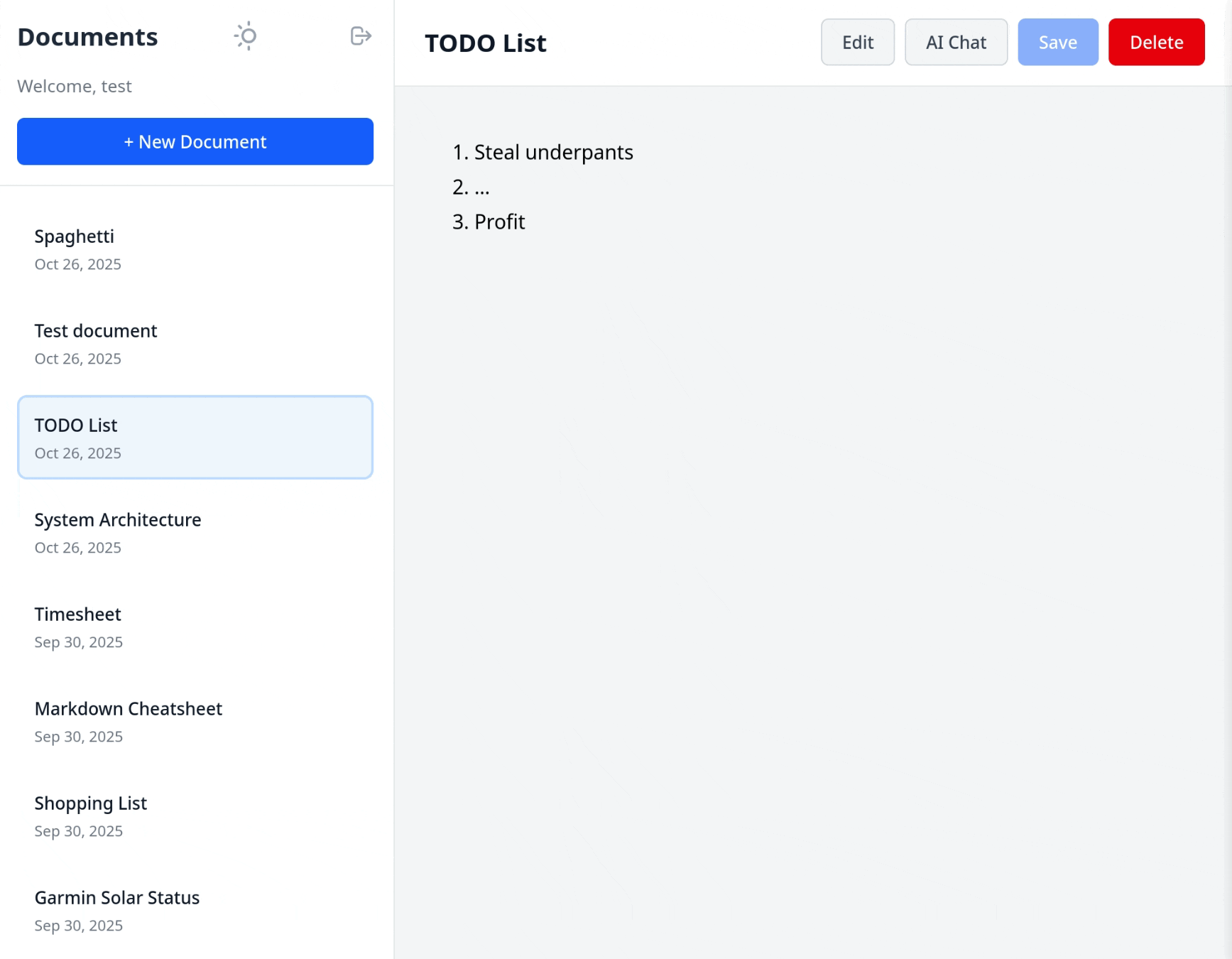Open the Spaghetti document
Viewport: 1232px width, 959px height.
click(195, 249)
